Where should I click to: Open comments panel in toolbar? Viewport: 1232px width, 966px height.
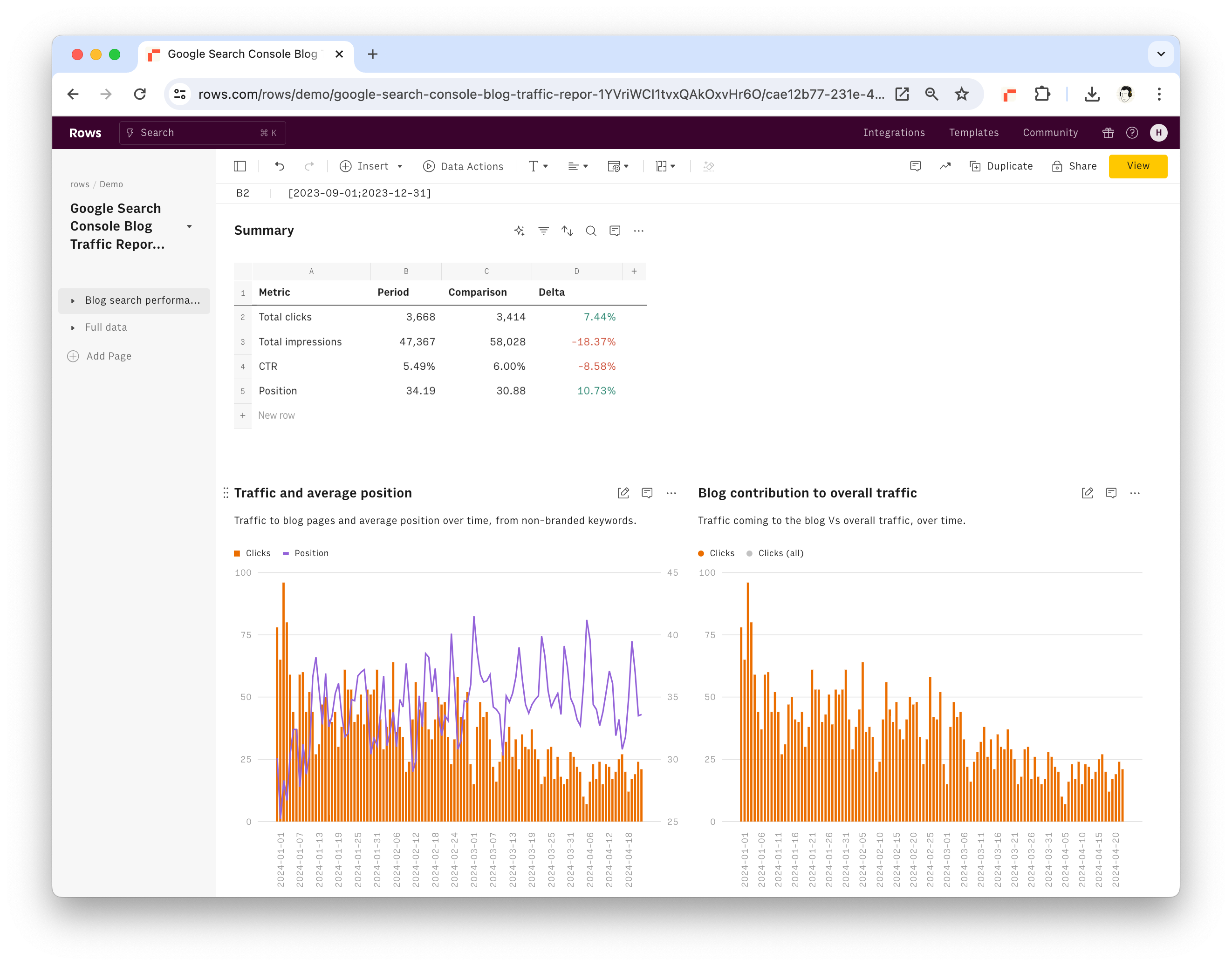(x=915, y=166)
